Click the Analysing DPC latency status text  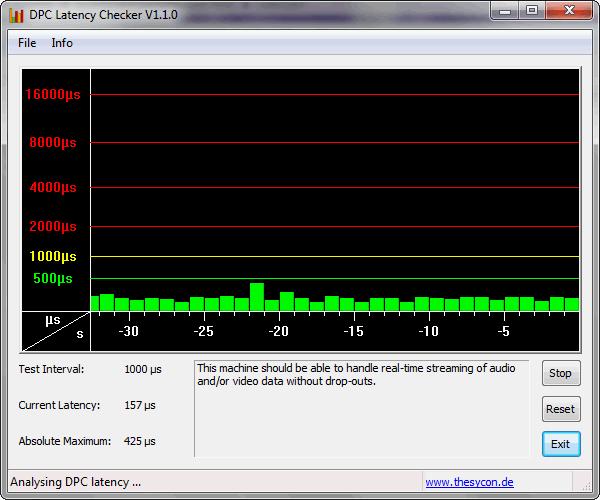(x=75, y=482)
